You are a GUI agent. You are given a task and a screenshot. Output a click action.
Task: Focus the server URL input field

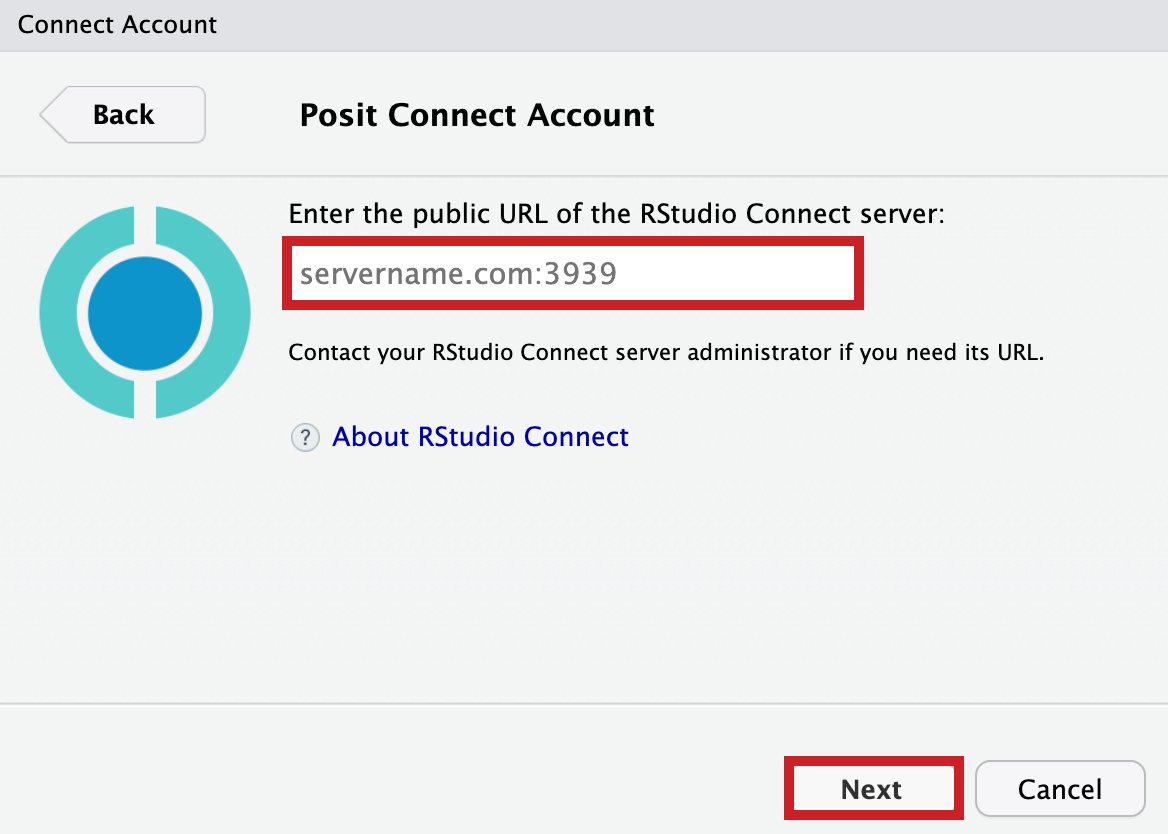click(x=572, y=273)
